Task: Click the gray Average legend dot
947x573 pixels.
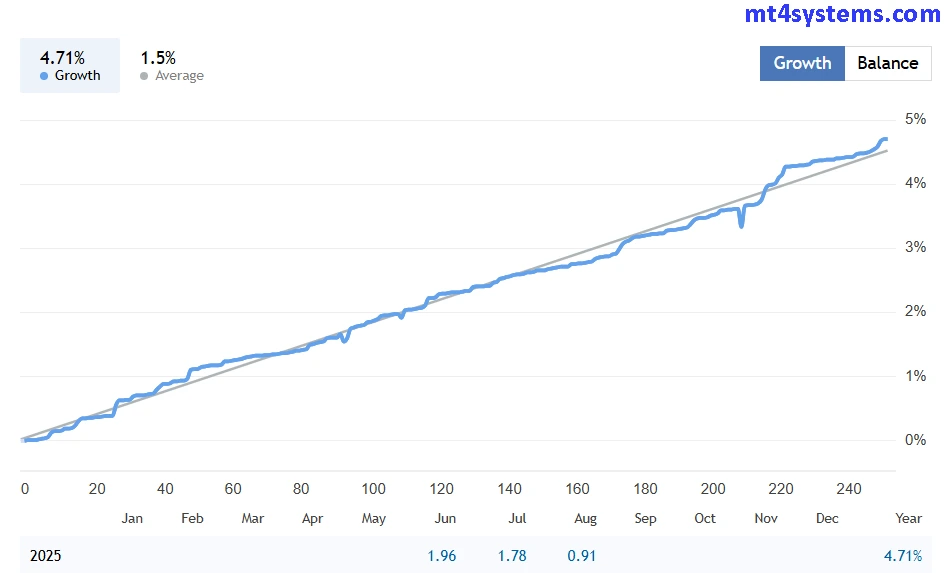Action: 144,76
